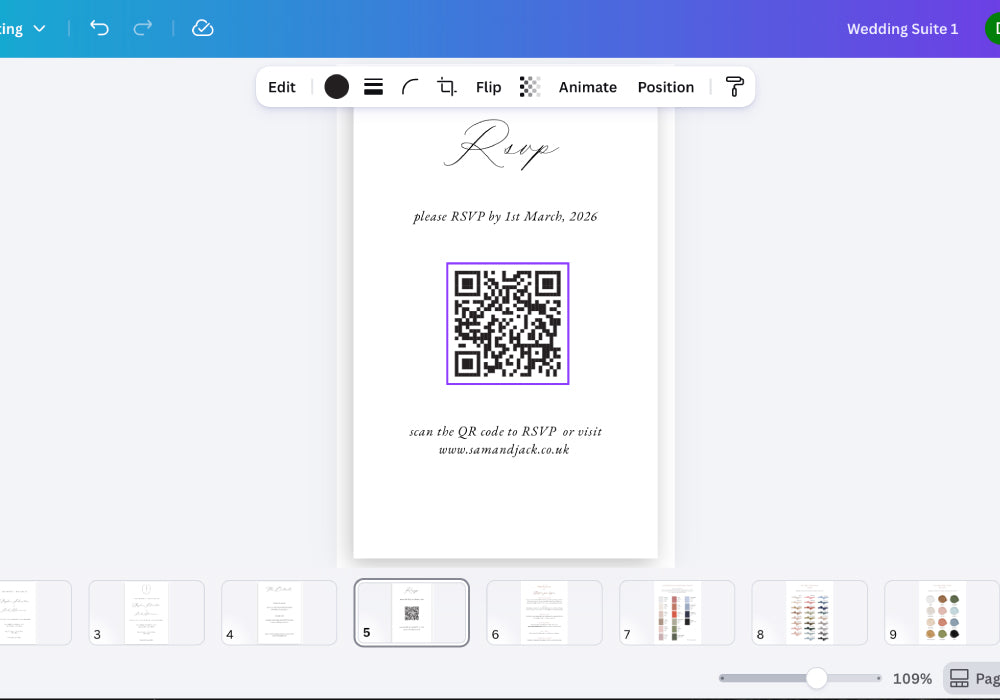Open page 7 color palette thumbnail

(x=677, y=613)
